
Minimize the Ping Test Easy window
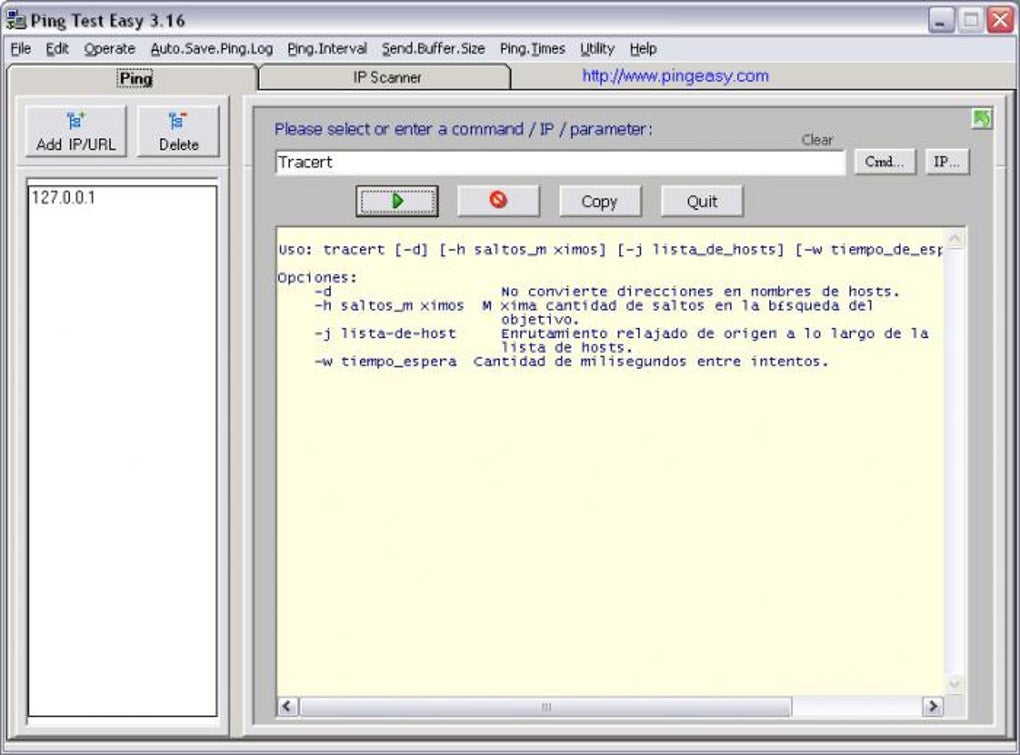[940, 20]
